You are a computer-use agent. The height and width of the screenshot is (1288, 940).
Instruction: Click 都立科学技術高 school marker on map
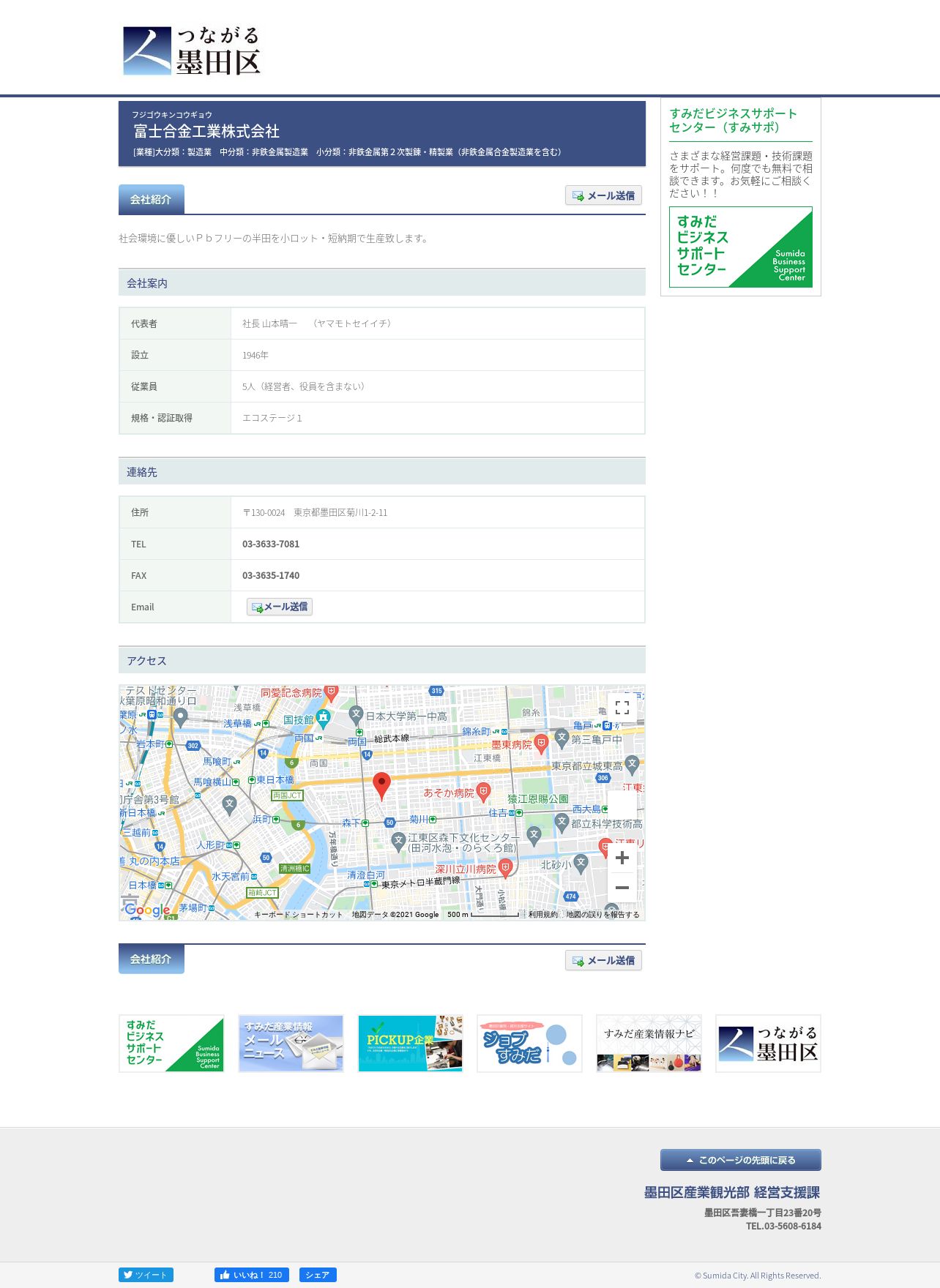562,823
